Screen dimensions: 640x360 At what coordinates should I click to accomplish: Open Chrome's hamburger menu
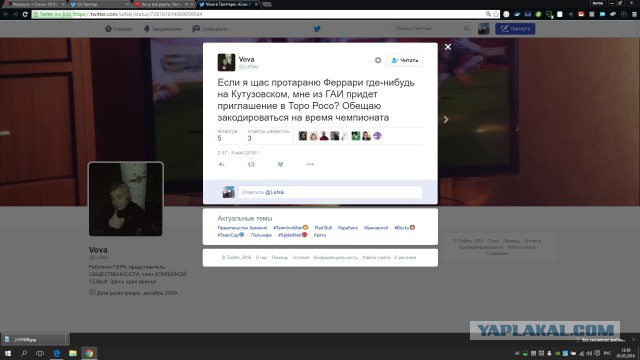click(x=634, y=14)
